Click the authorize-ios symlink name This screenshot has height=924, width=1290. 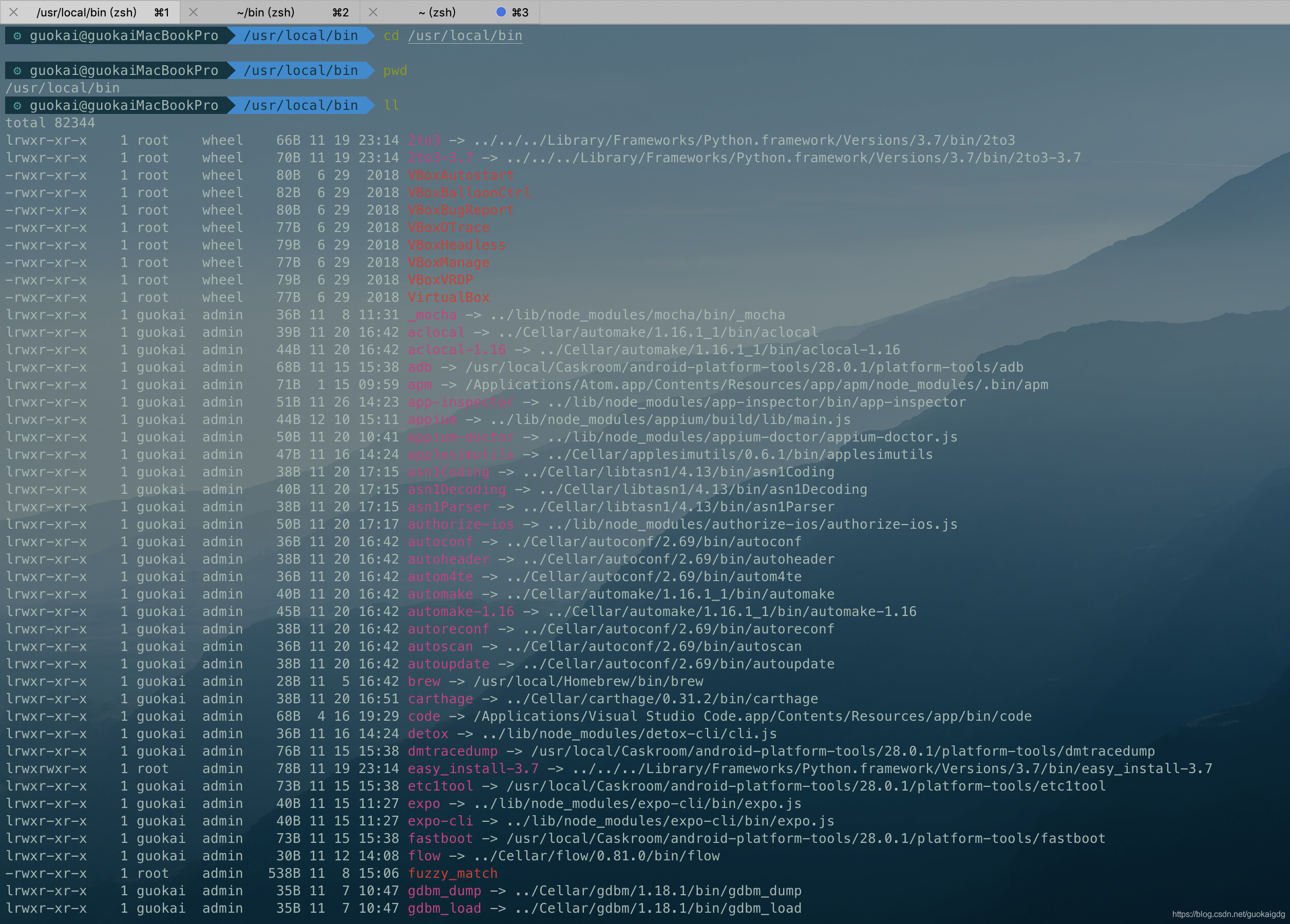[x=461, y=524]
